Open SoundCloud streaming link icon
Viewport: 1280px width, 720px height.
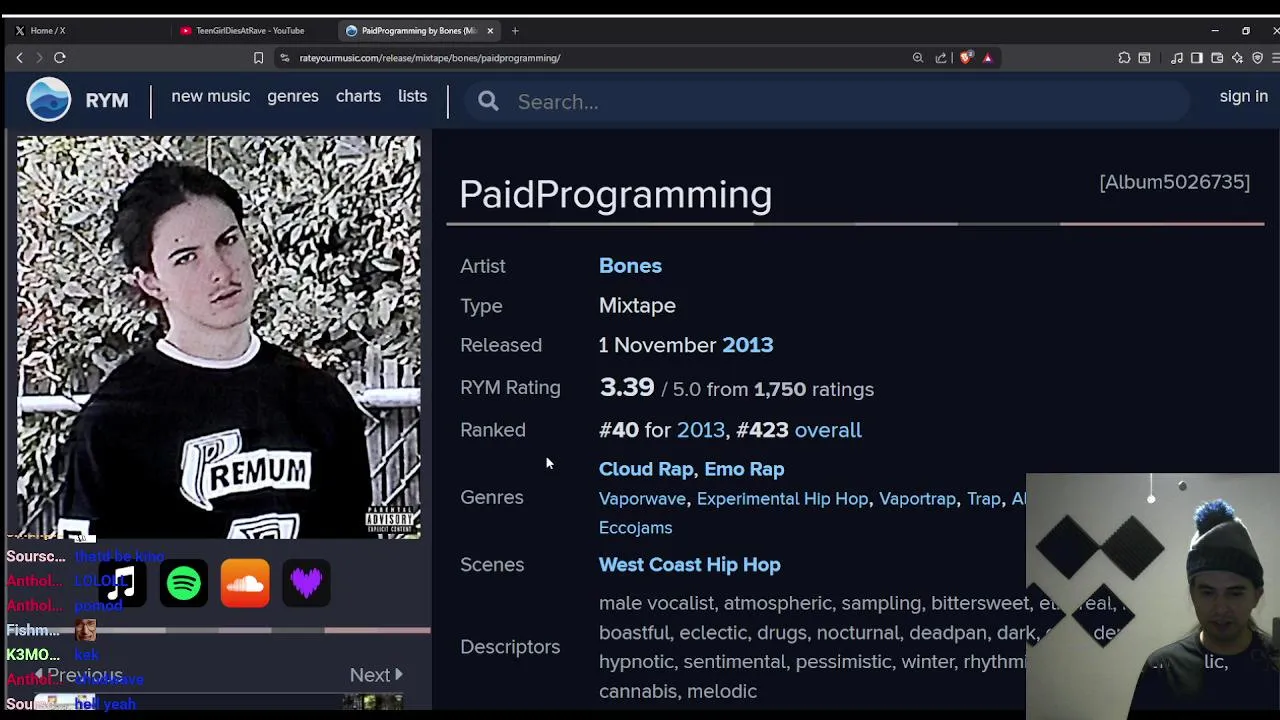(245, 583)
